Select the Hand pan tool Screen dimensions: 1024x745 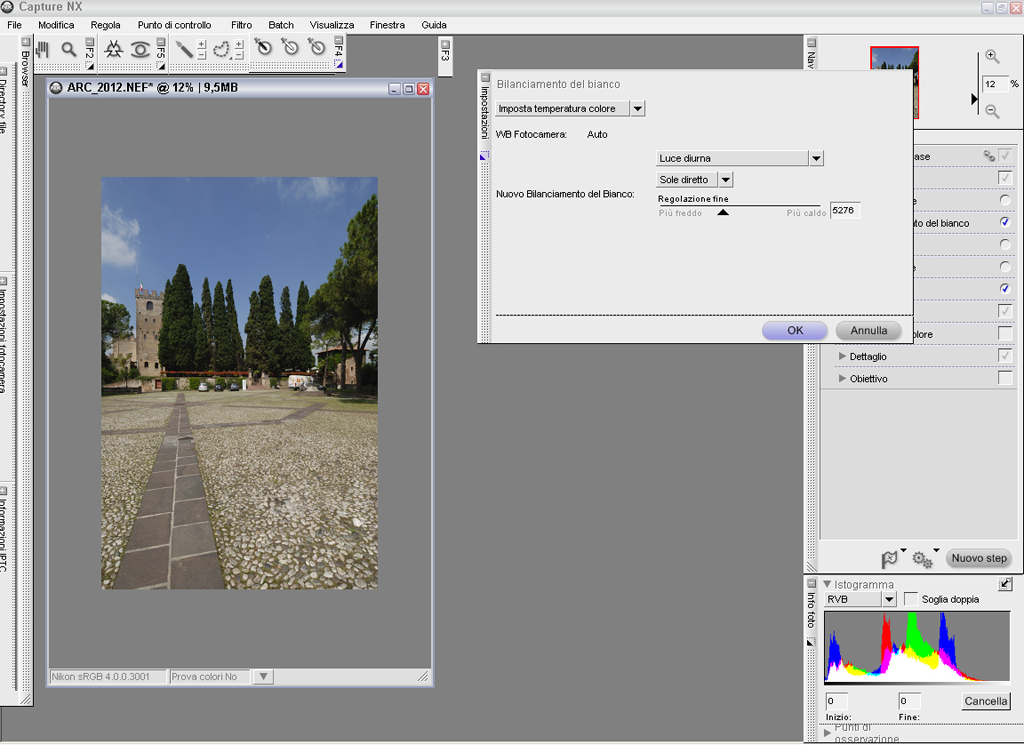[42, 49]
